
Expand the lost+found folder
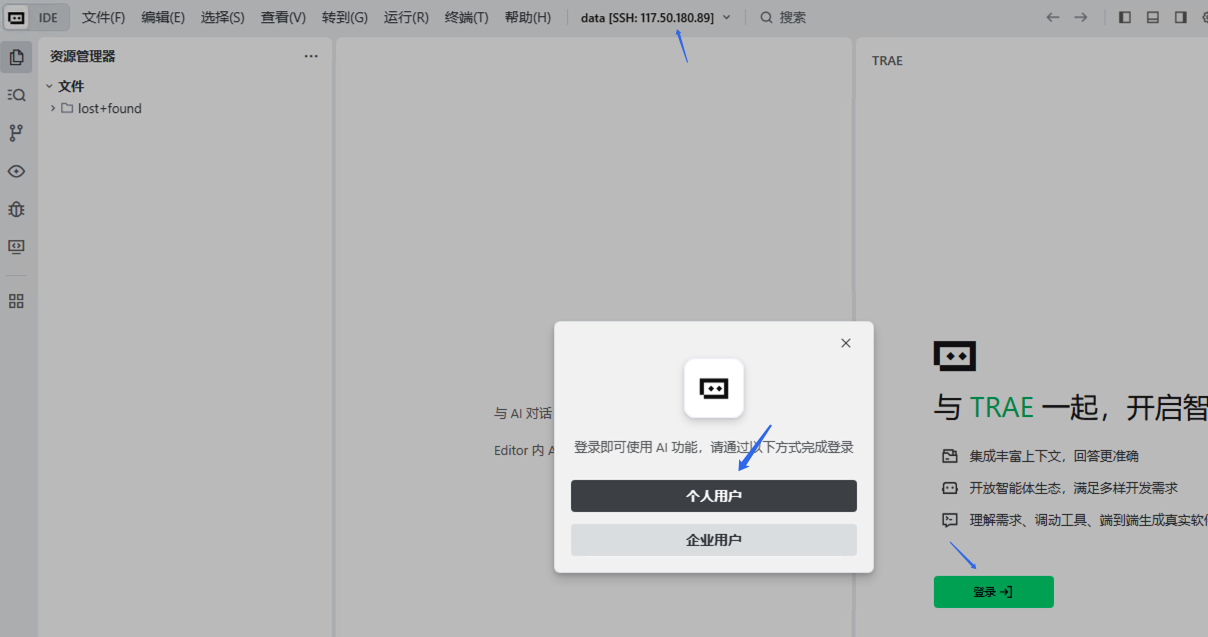click(53, 108)
